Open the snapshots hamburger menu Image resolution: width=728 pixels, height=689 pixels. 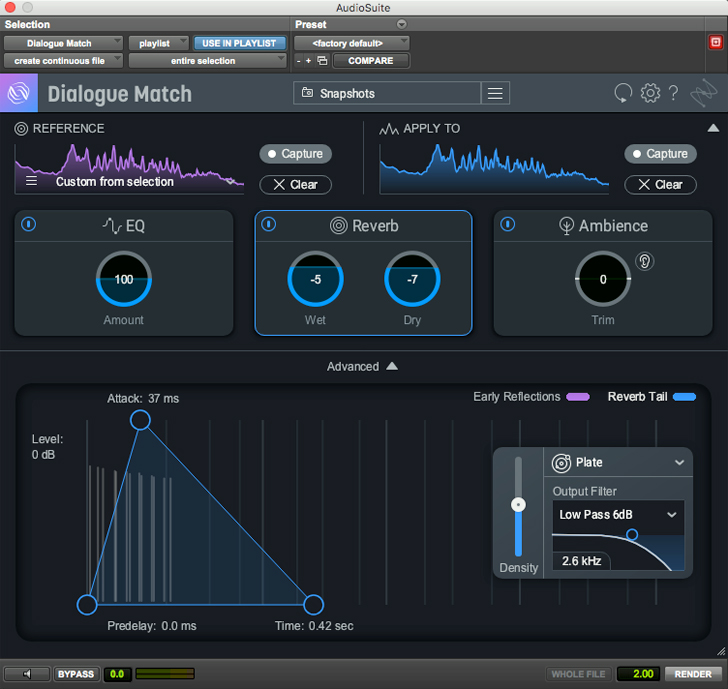click(495, 93)
